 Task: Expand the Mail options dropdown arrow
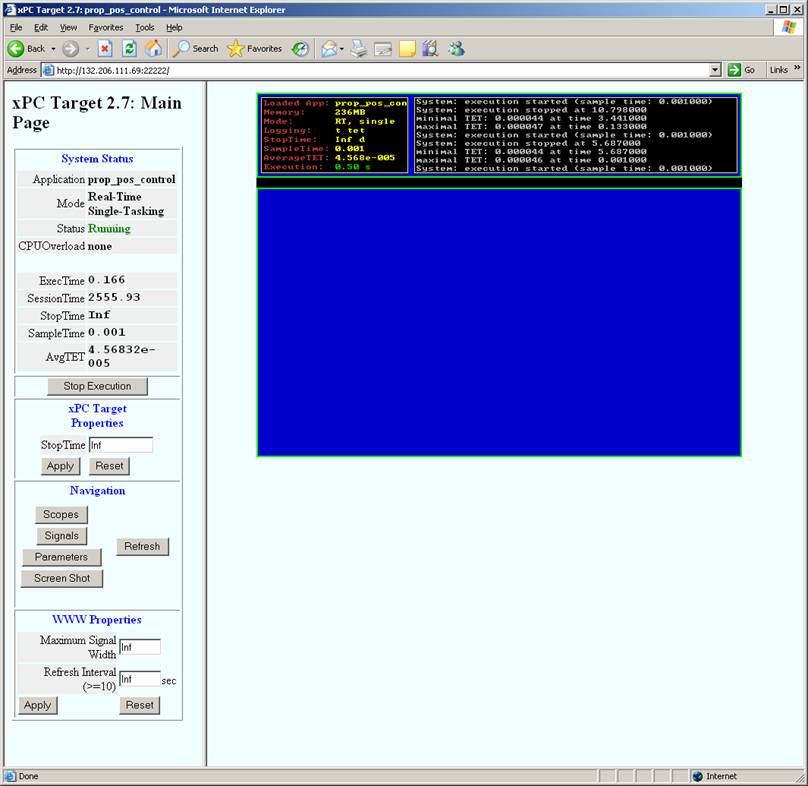[342, 49]
